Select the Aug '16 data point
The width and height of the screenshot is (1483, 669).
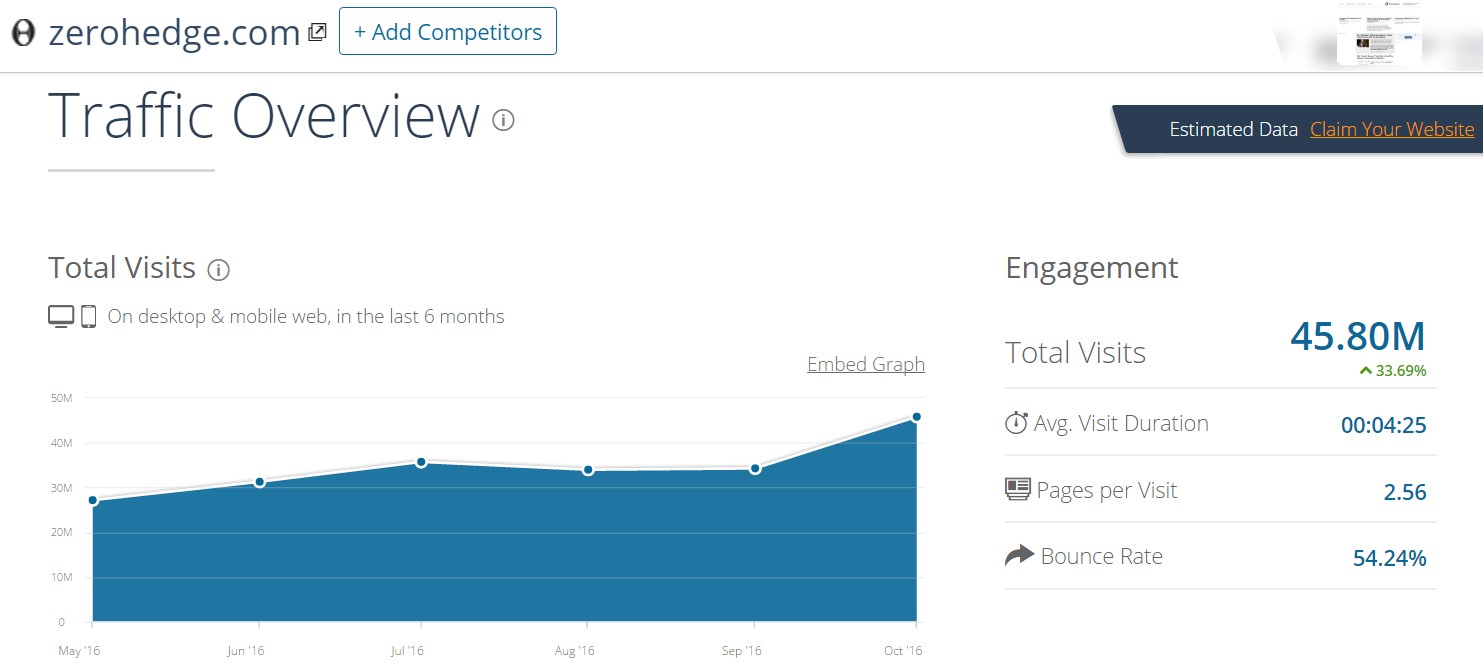pyautogui.click(x=588, y=470)
